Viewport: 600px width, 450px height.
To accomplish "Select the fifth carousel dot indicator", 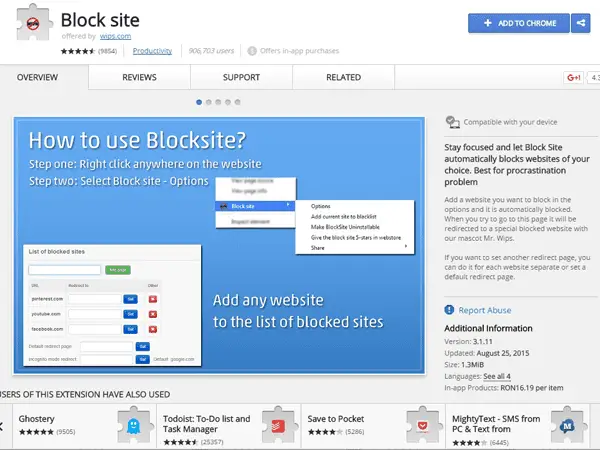I will click(x=238, y=102).
